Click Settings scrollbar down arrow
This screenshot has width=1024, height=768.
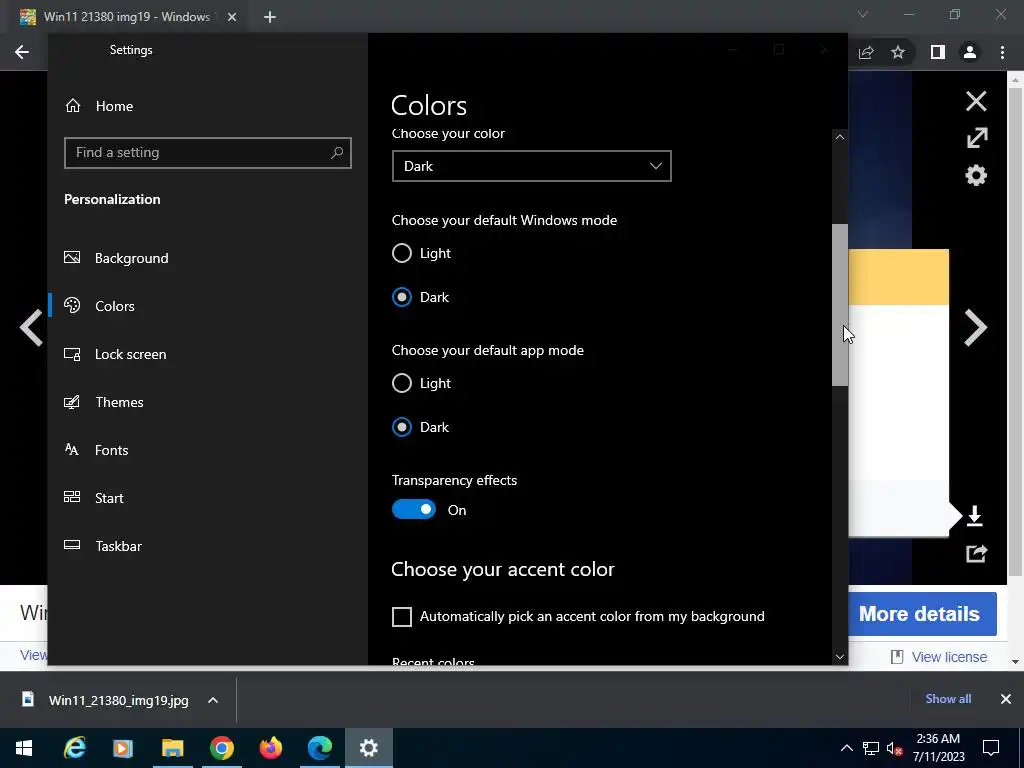point(840,657)
